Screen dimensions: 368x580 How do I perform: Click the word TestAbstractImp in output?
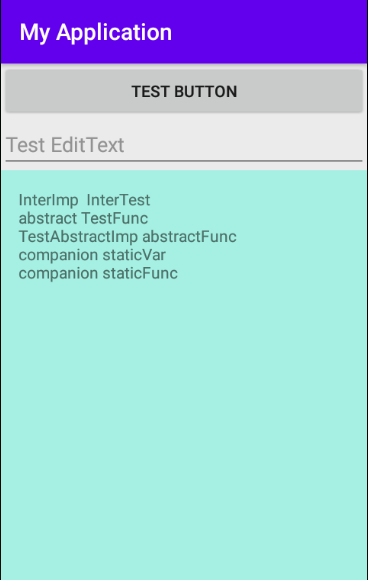(78, 236)
